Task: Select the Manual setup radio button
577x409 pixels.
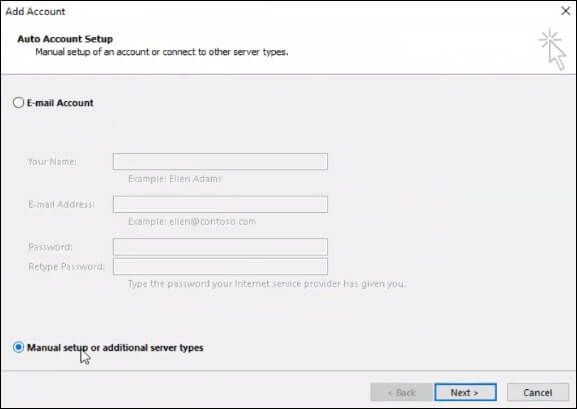Action: click(18, 347)
